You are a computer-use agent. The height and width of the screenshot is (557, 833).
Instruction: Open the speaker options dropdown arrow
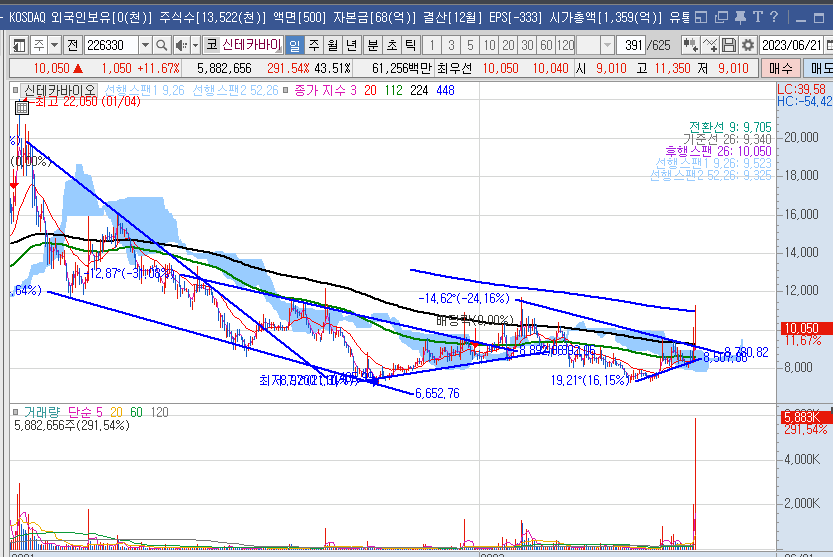pos(196,45)
